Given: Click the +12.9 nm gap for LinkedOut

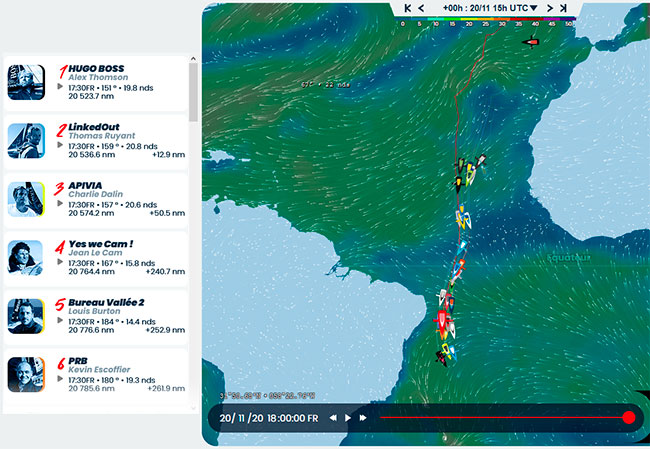Looking at the screenshot, I should coord(169,155).
